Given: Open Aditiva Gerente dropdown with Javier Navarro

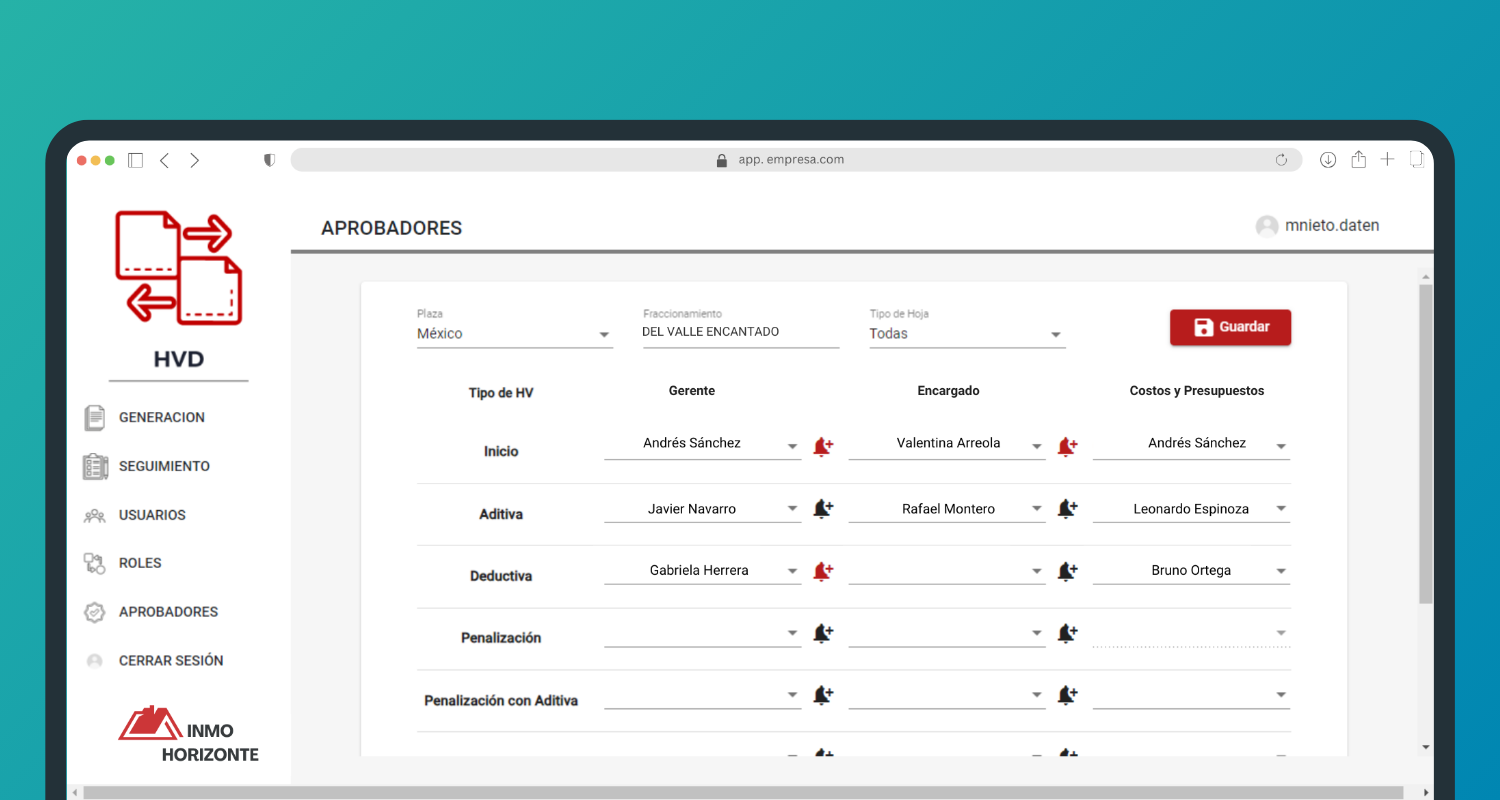Looking at the screenshot, I should (702, 509).
